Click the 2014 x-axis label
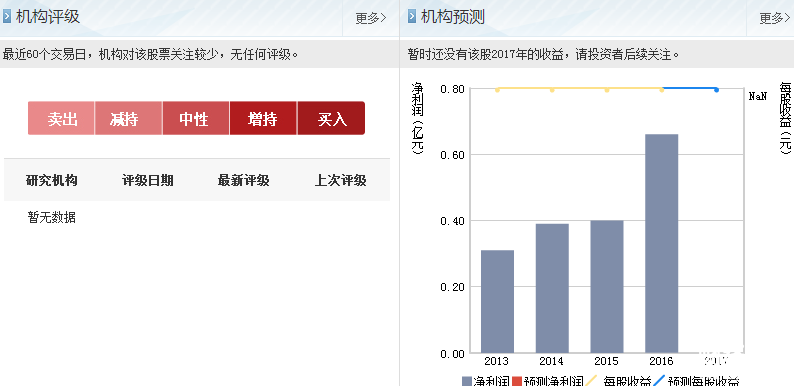This screenshot has width=794, height=386. [551, 361]
